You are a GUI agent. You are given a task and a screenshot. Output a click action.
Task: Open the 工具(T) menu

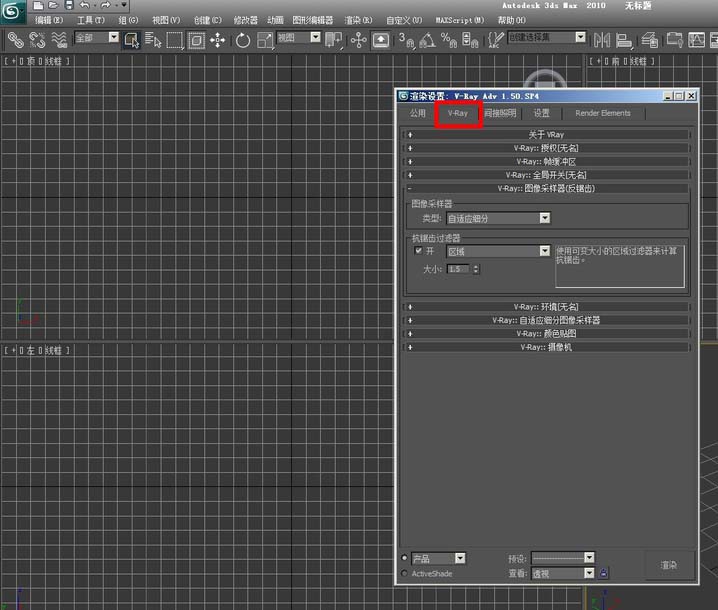tap(91, 20)
